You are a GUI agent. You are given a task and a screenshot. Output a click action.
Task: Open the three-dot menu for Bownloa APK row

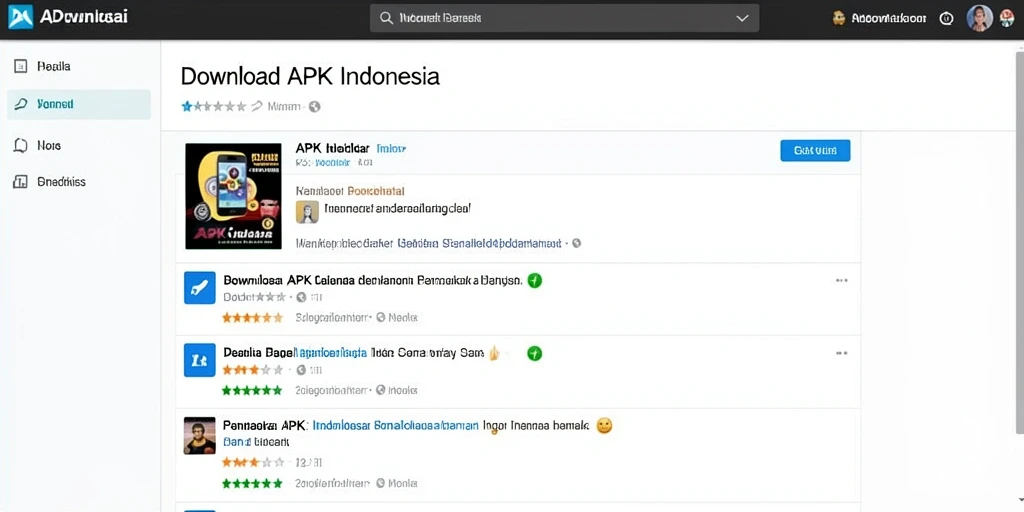click(x=842, y=281)
